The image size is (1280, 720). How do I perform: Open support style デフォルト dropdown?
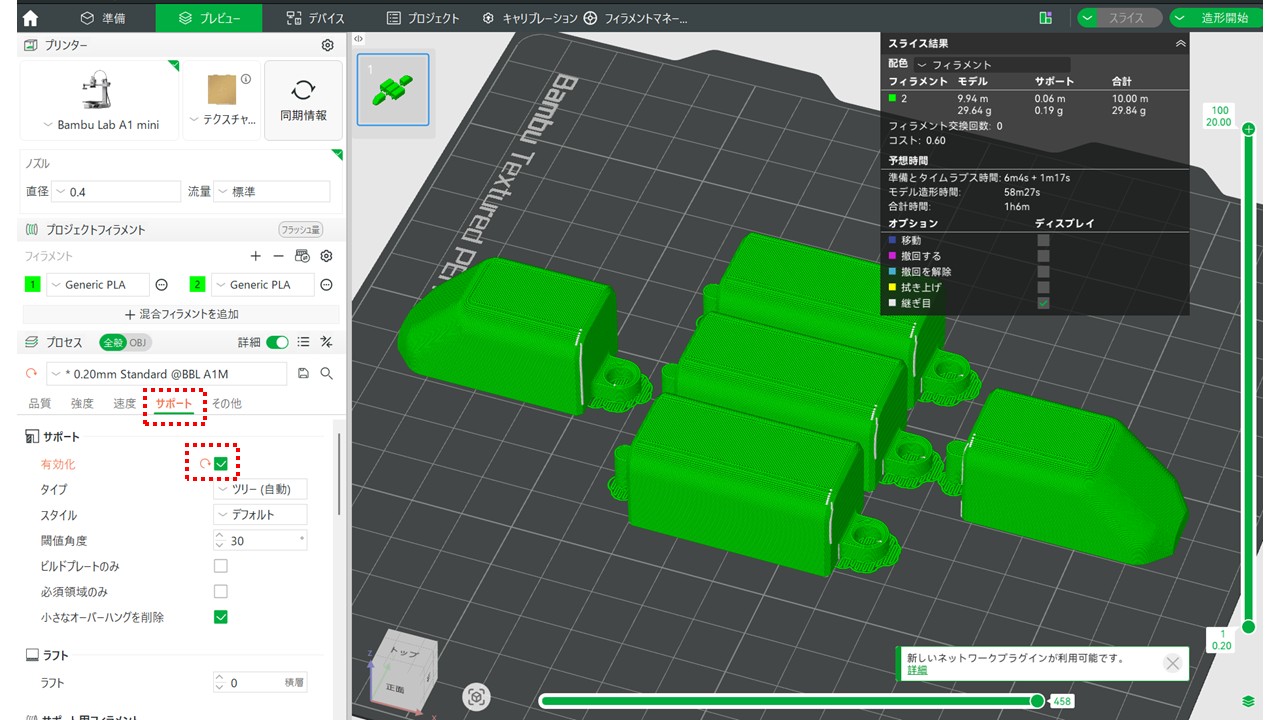[x=261, y=515]
